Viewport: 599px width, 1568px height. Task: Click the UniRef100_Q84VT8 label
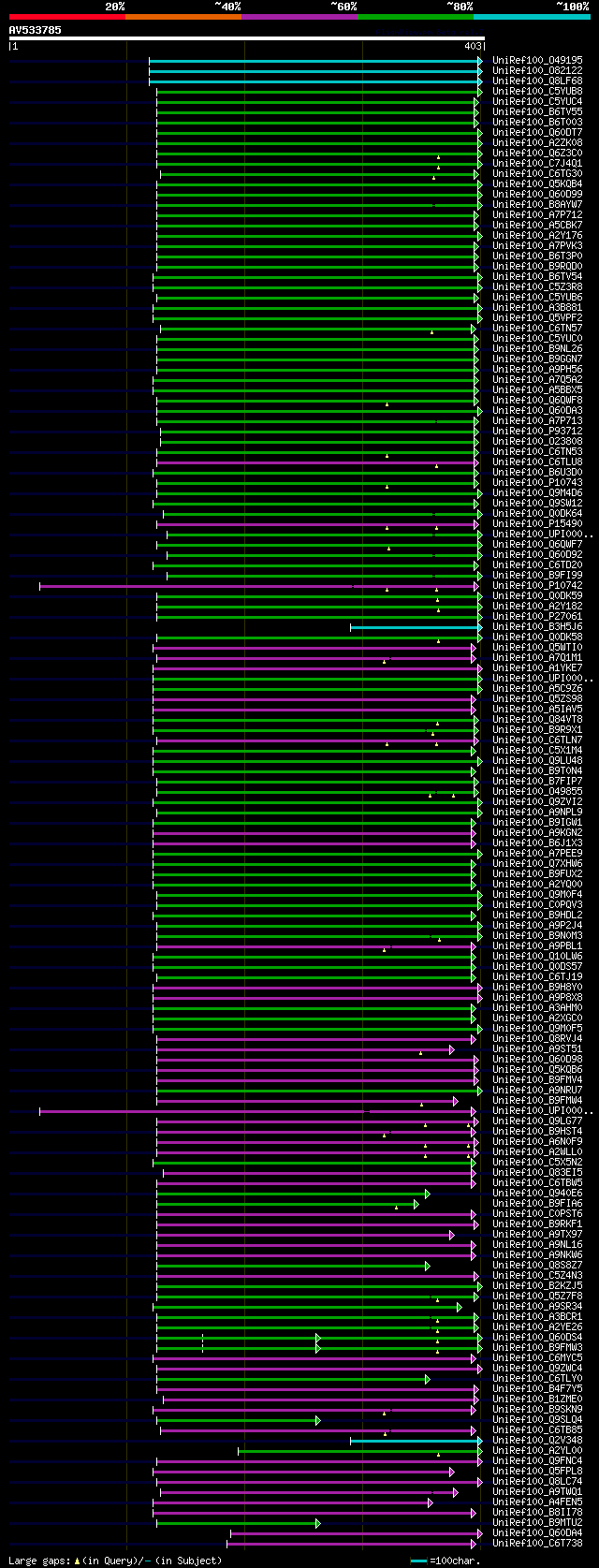[x=537, y=719]
